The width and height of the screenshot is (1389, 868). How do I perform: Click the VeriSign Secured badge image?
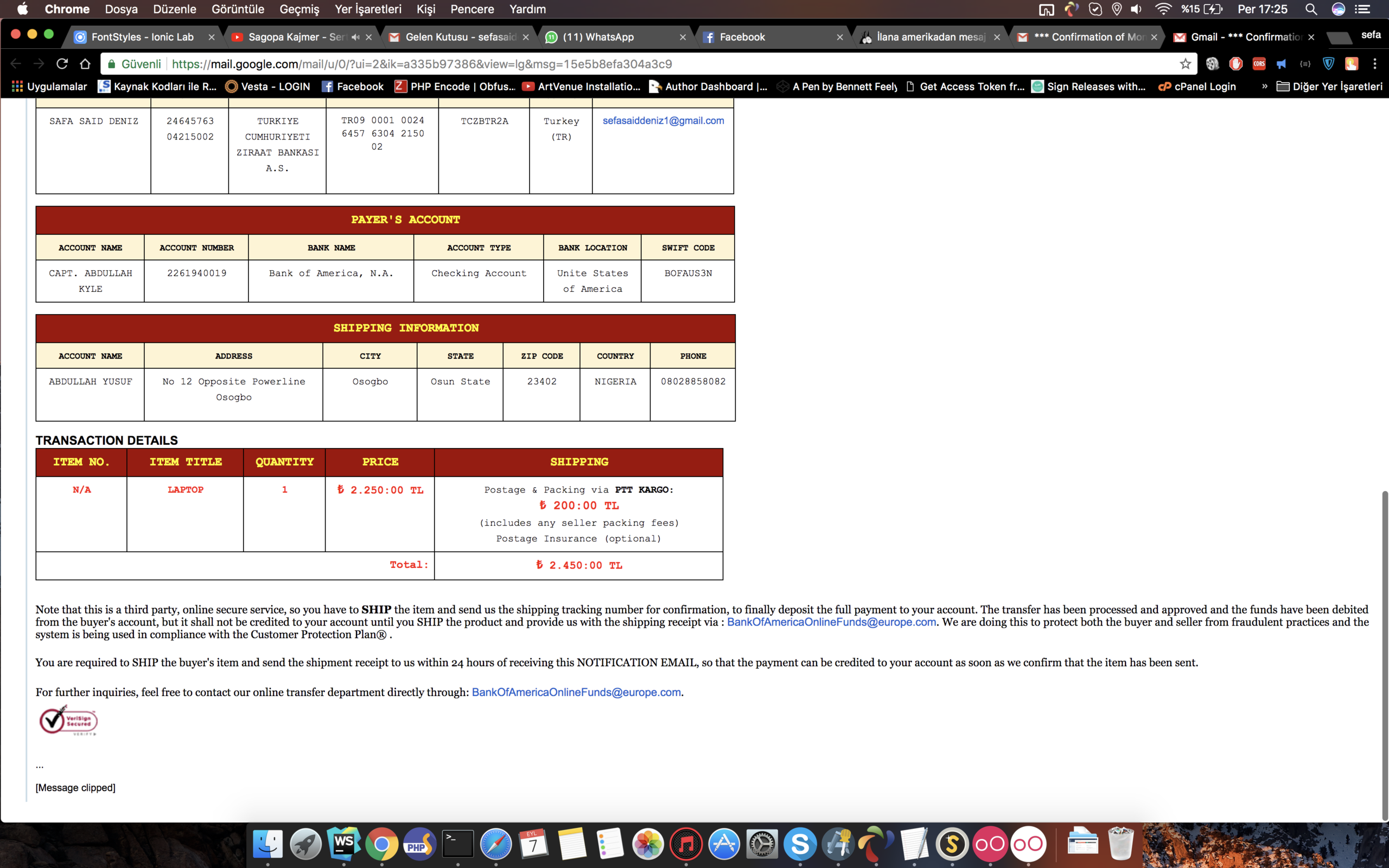coord(68,720)
